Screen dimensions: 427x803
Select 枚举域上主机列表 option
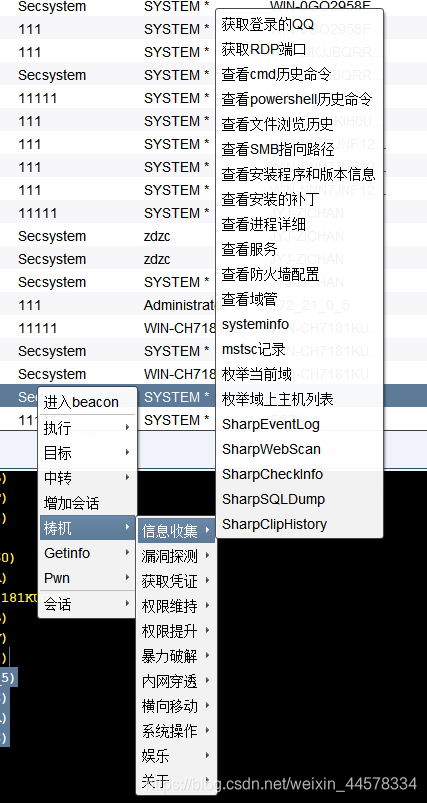point(300,399)
